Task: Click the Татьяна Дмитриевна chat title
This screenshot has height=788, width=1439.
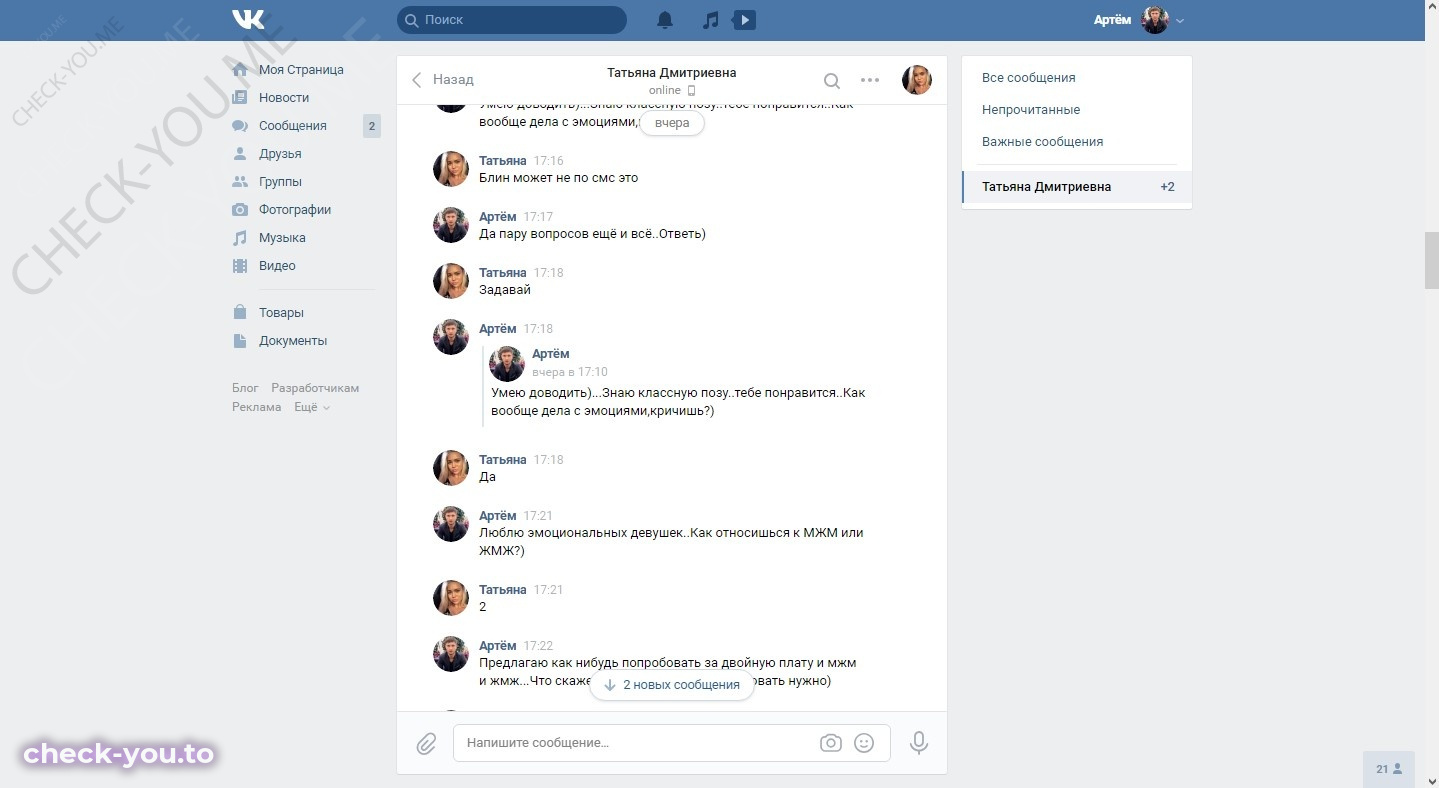Action: (672, 73)
